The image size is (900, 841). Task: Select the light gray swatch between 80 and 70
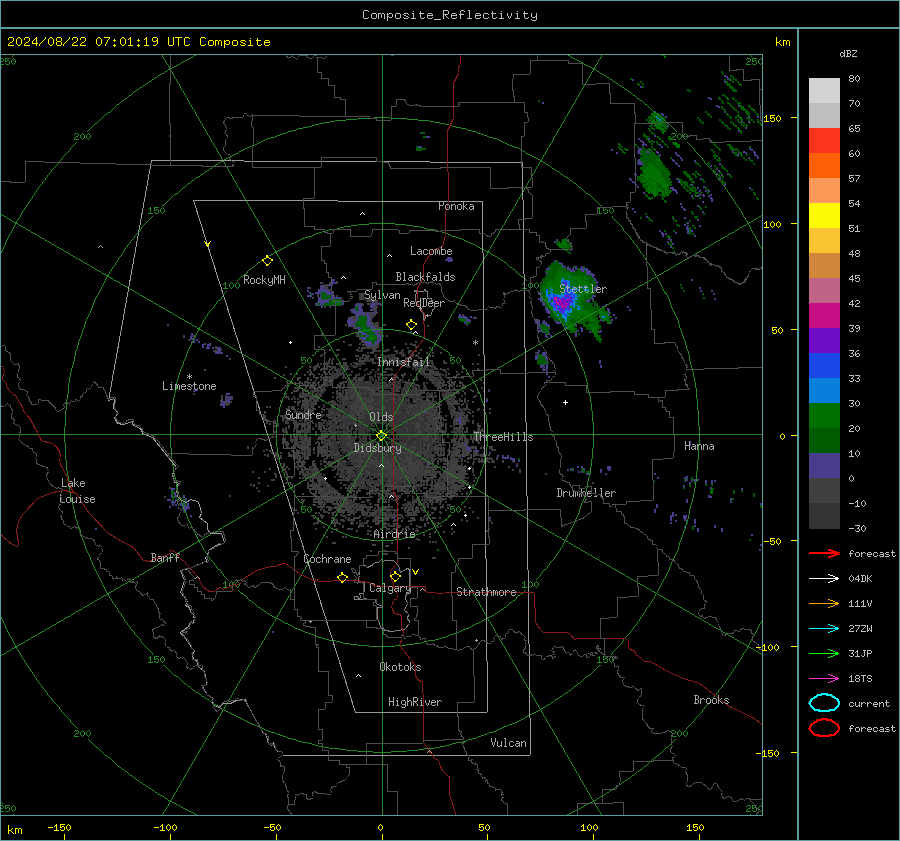coord(824,91)
